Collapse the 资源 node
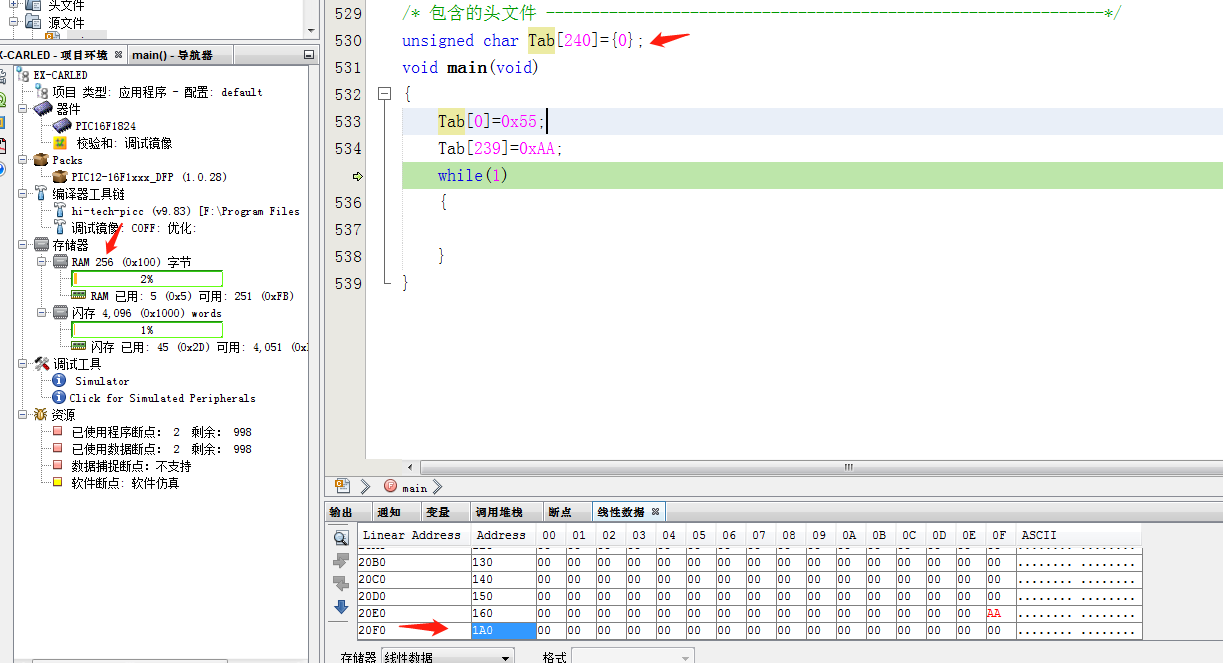The height and width of the screenshot is (663, 1223). click(x=23, y=414)
